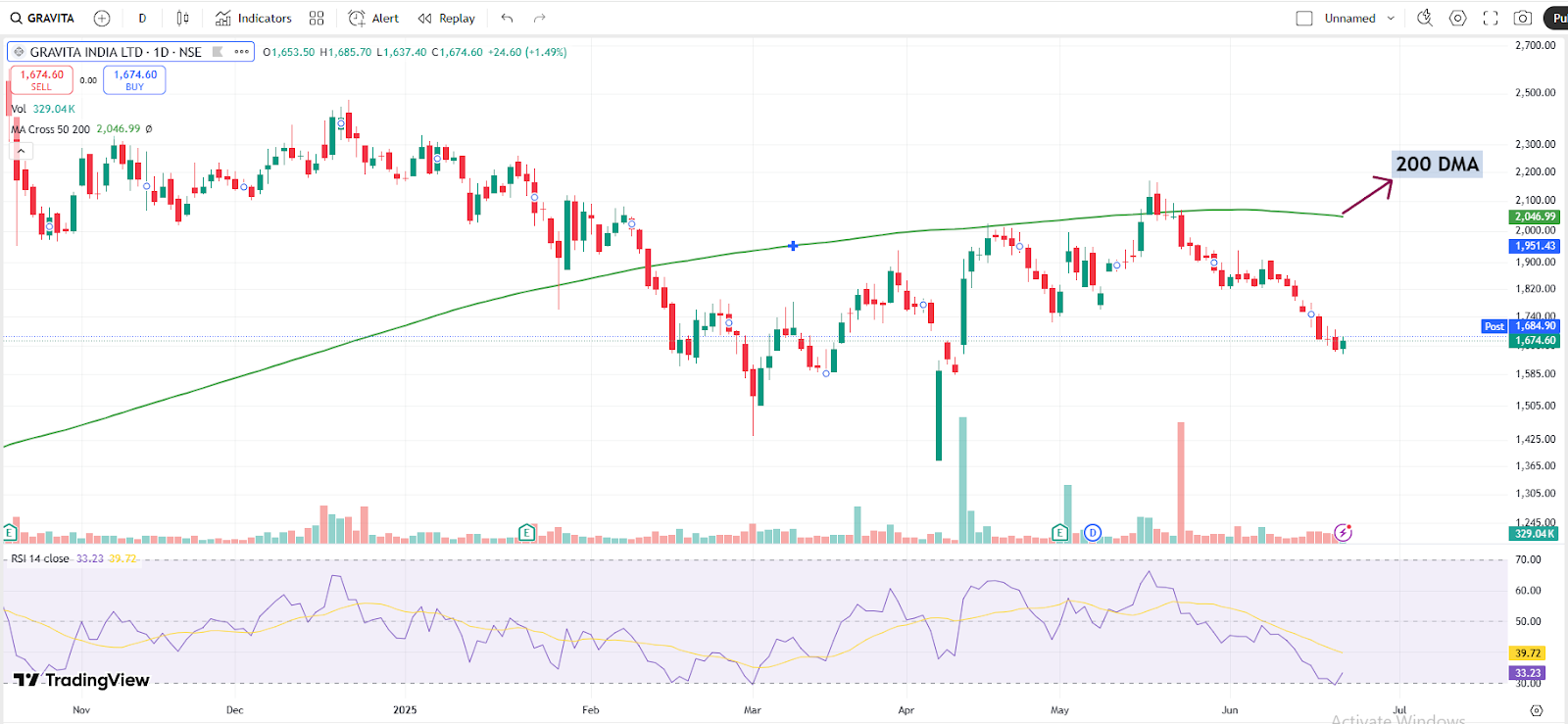Select the Vol 329.04K legend
This screenshot has height=724, width=1568.
pyautogui.click(x=42, y=109)
